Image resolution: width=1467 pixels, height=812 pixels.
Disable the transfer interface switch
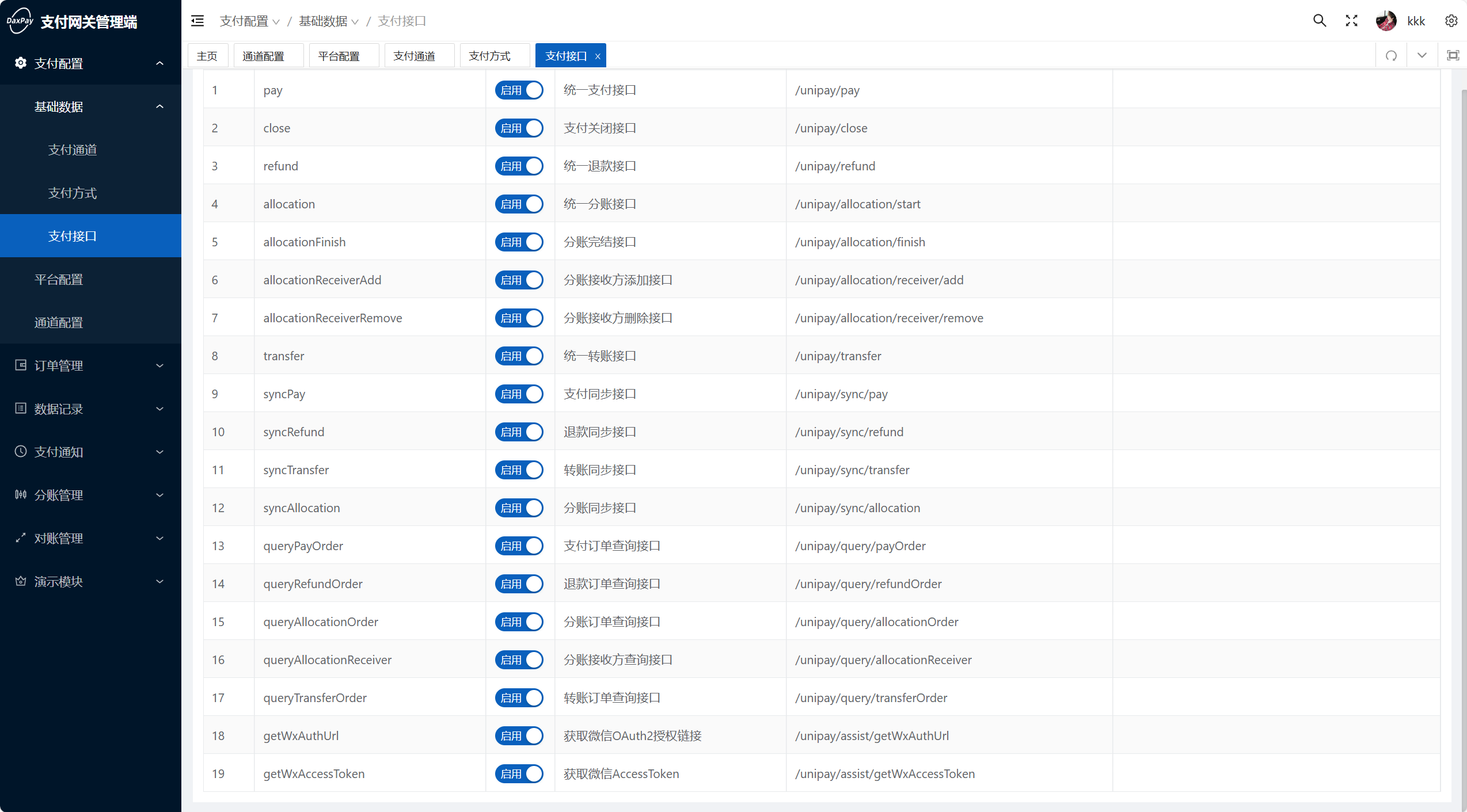tap(519, 356)
